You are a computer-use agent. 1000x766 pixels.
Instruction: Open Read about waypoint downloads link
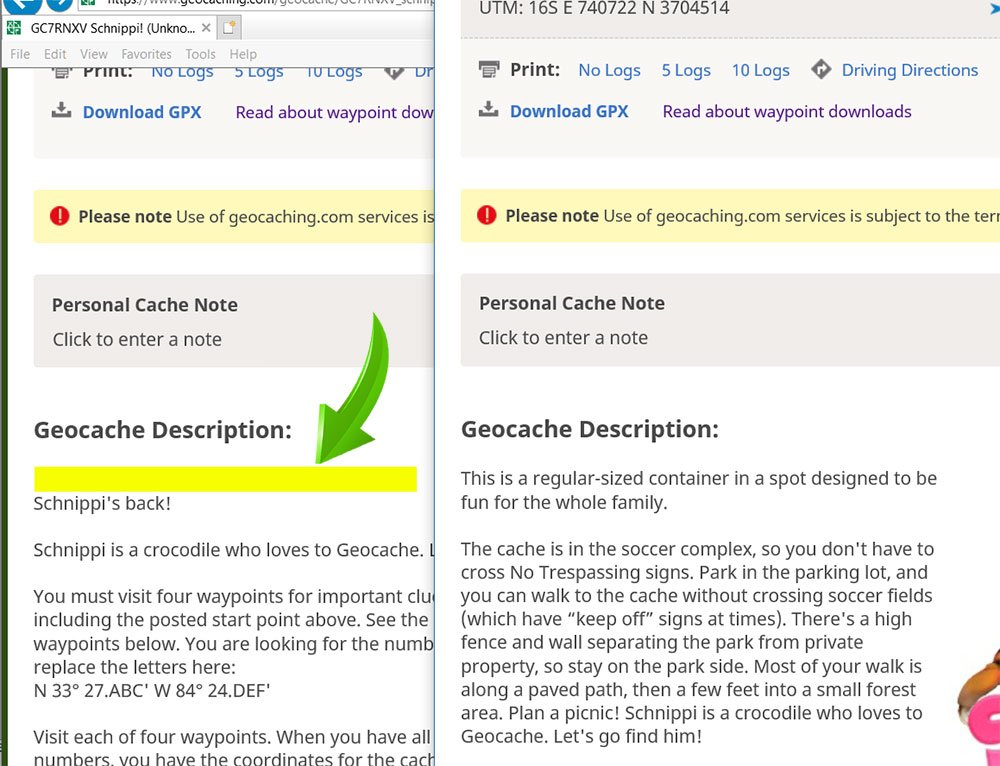point(787,112)
